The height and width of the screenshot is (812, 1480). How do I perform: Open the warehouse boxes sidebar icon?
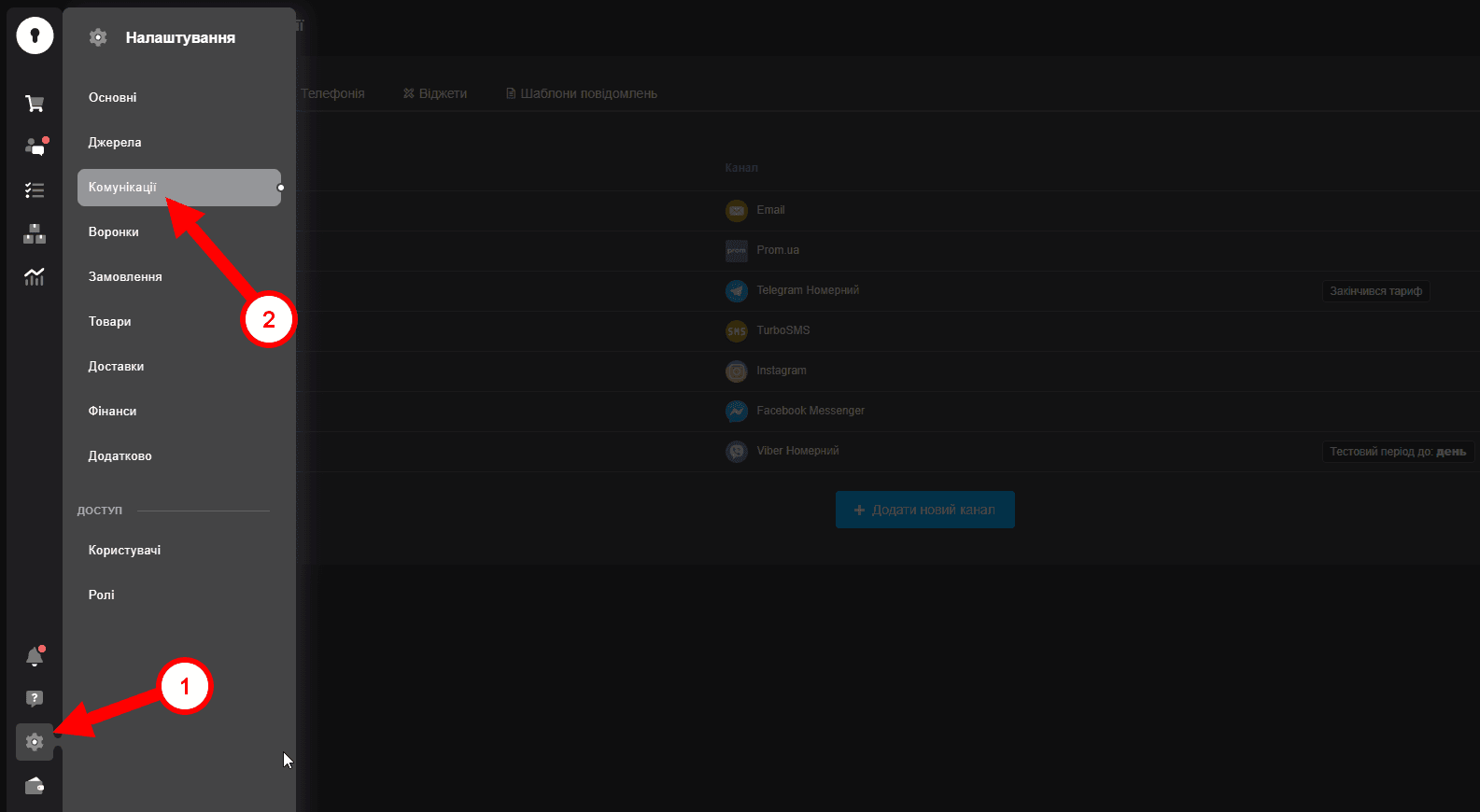pyautogui.click(x=35, y=233)
